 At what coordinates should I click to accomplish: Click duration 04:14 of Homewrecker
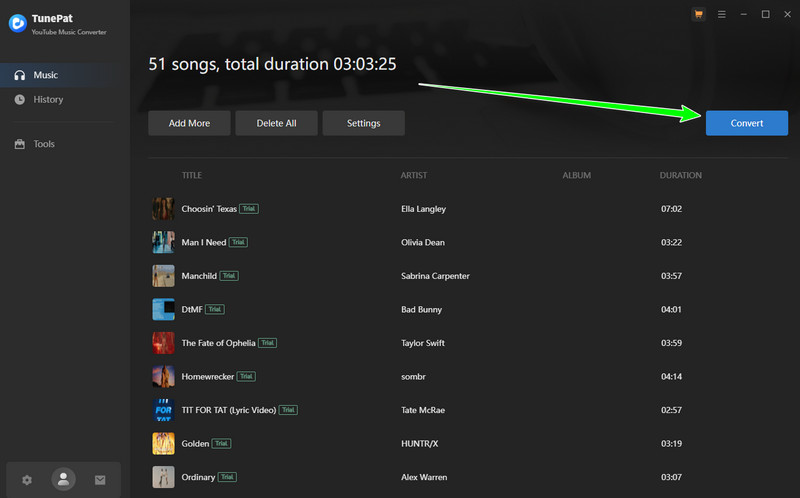(671, 377)
